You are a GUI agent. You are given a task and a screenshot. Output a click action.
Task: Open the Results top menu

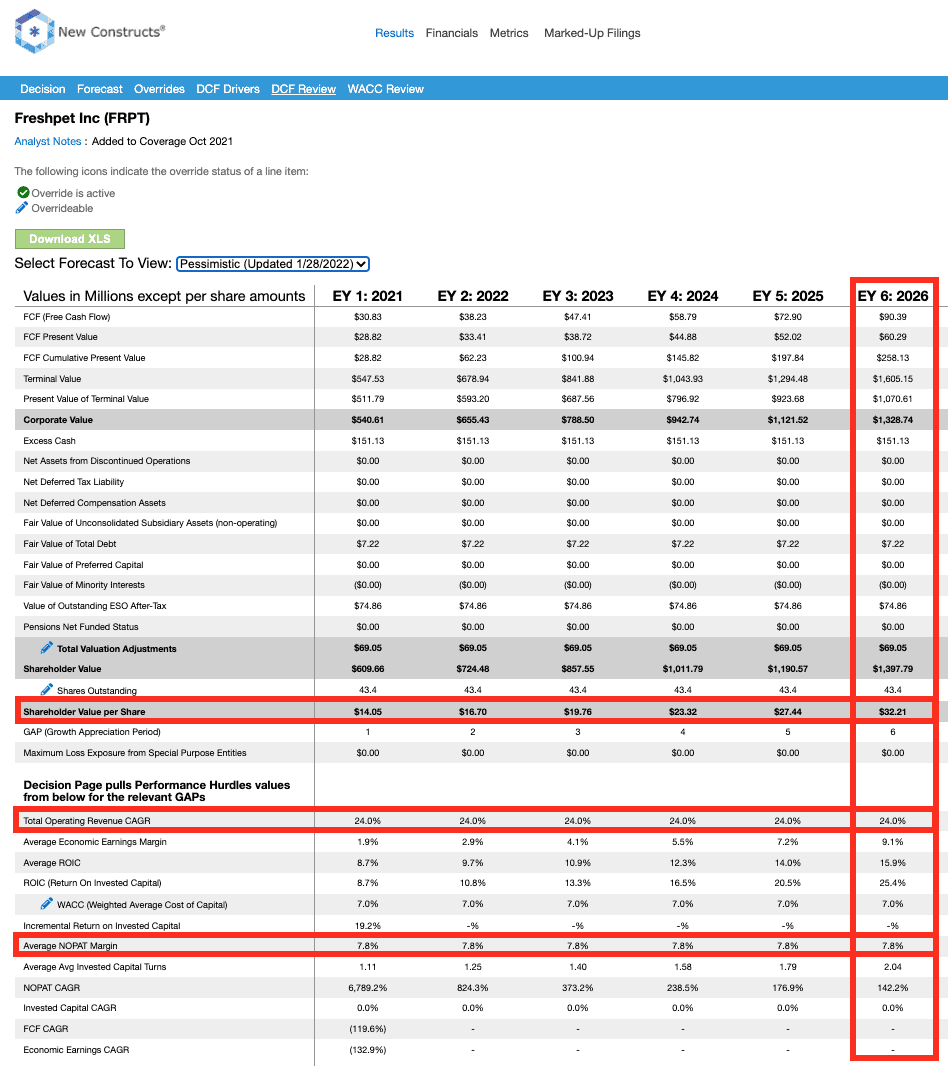(394, 33)
